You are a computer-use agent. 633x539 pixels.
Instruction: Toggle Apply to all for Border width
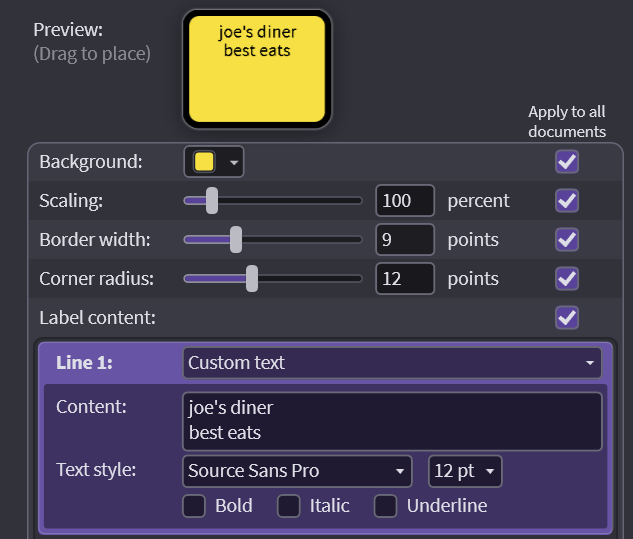point(567,240)
